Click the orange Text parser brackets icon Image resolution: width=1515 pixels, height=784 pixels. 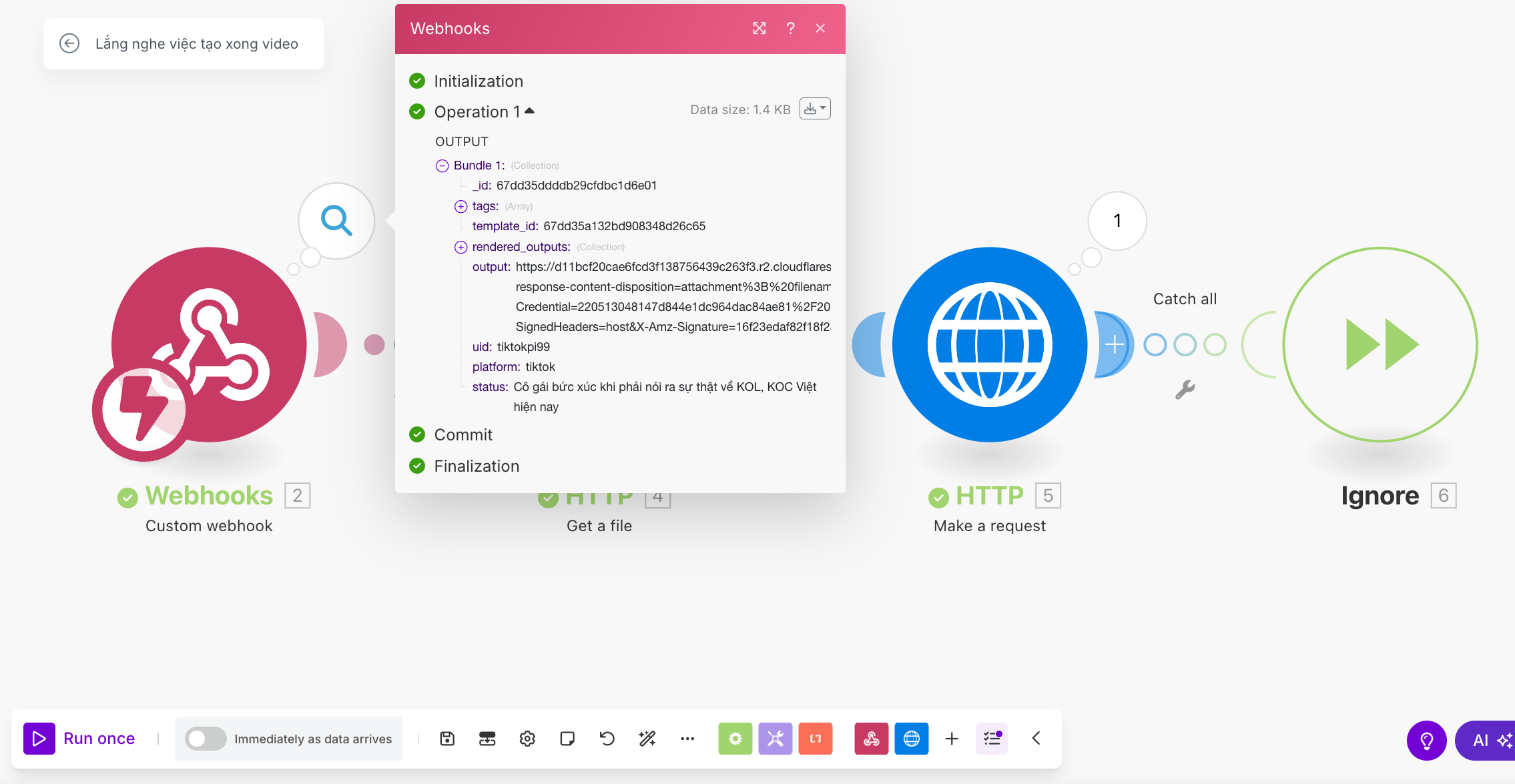(815, 739)
